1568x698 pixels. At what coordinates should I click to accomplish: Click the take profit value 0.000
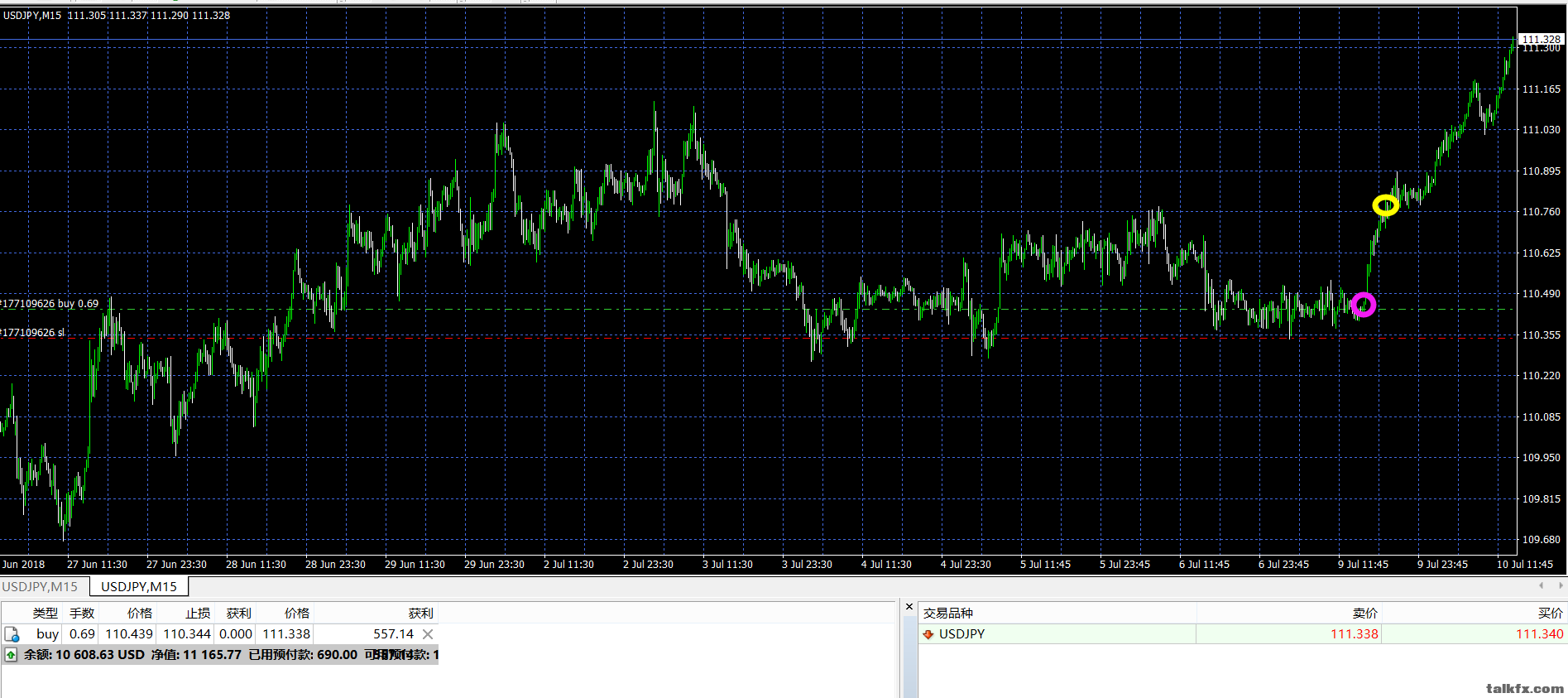click(236, 634)
